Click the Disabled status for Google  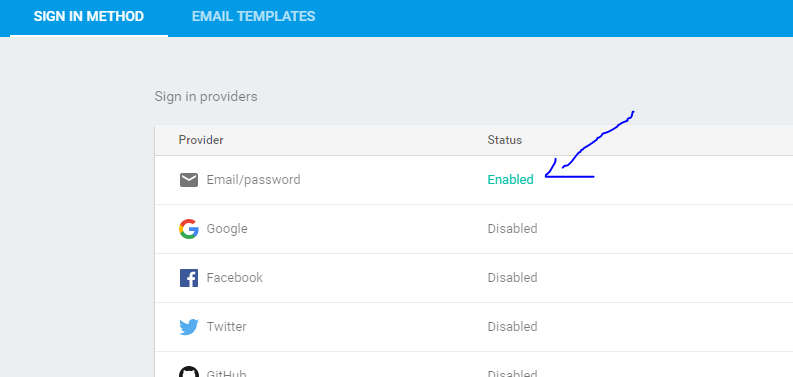click(x=512, y=229)
